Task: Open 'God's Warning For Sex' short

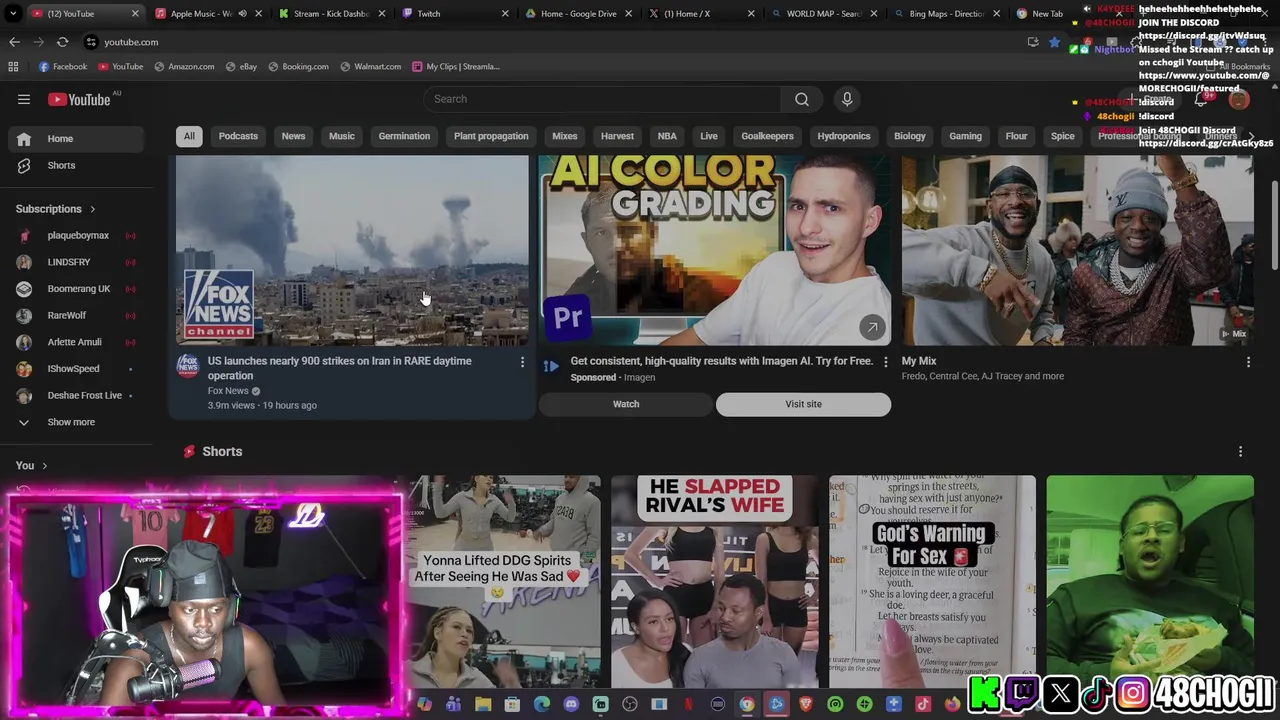Action: pyautogui.click(x=932, y=582)
